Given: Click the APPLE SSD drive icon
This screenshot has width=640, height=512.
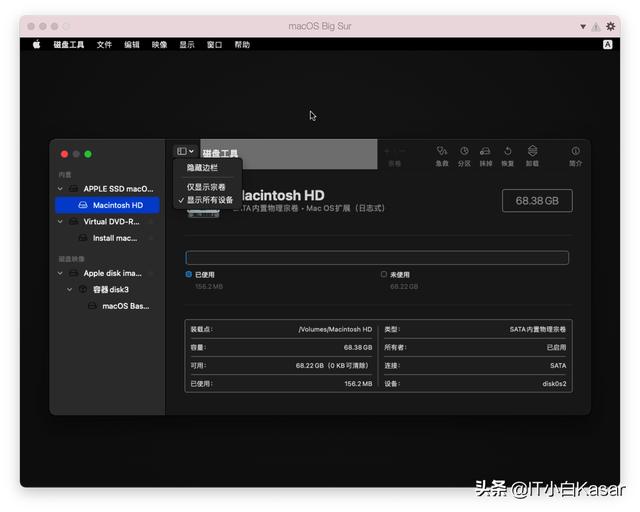Looking at the screenshot, I should point(73,189).
